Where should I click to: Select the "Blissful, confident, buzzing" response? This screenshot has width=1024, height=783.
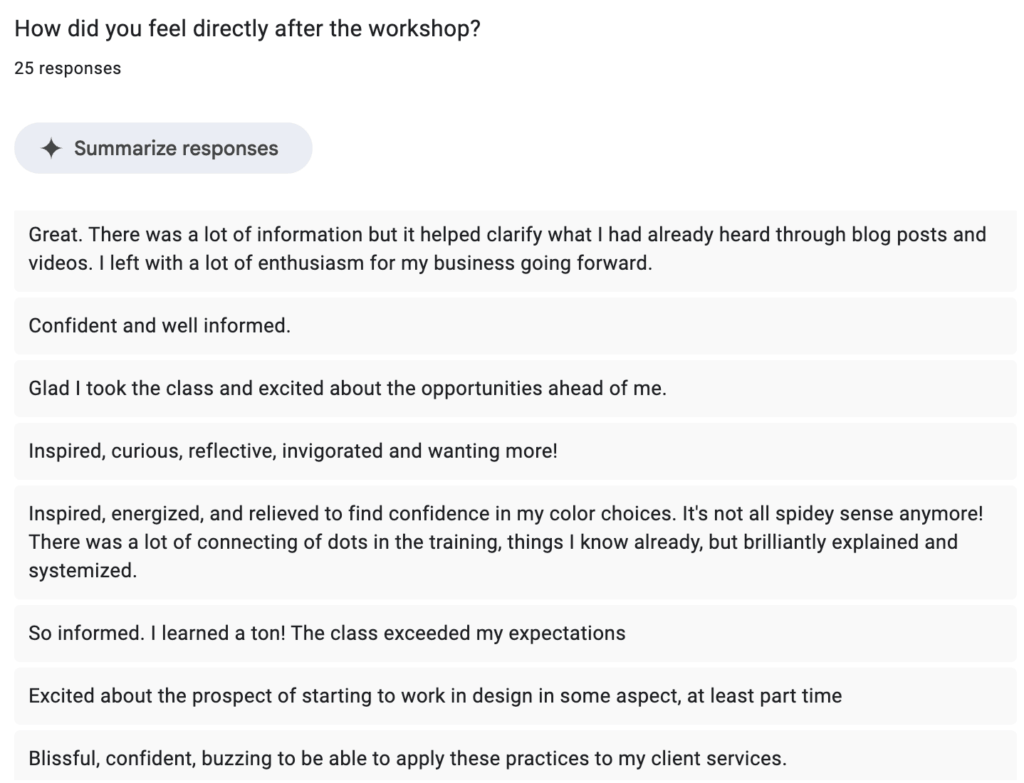click(407, 758)
